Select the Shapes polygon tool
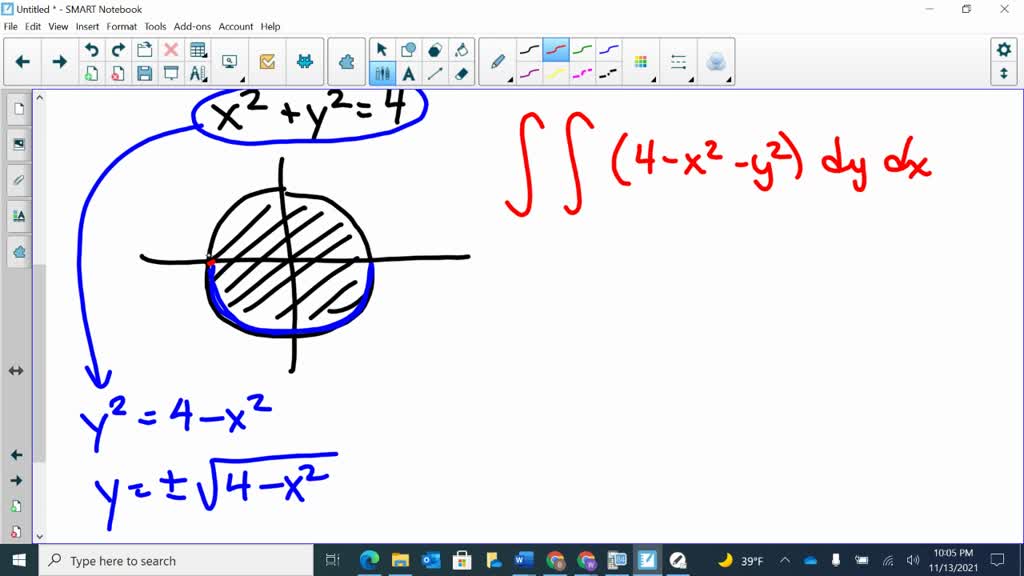This screenshot has width=1024, height=576. point(433,48)
